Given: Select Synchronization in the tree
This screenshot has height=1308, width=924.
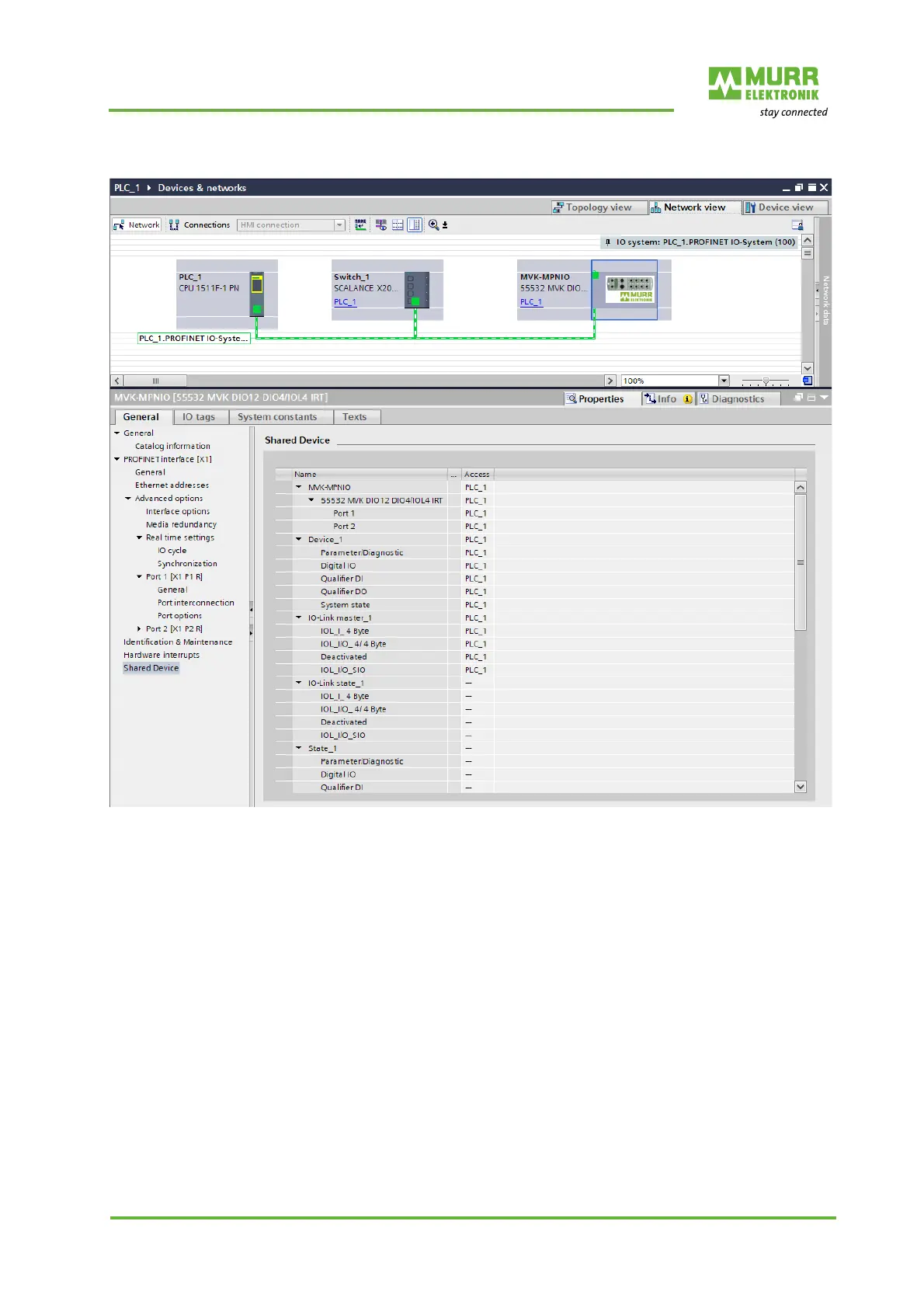Looking at the screenshot, I should click(x=187, y=564).
